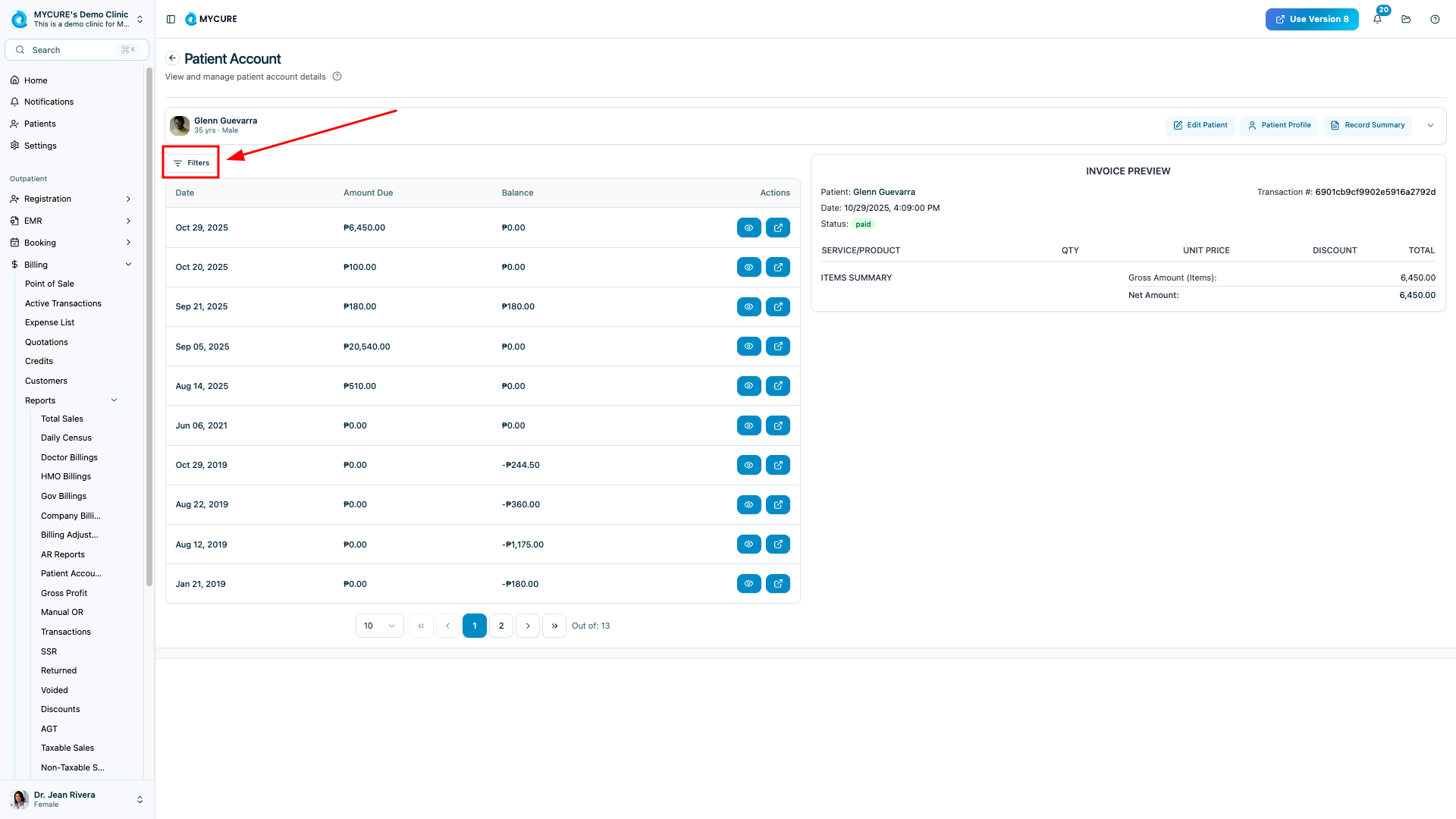Toggle the sidebar panel icon
1456x819 pixels.
171,19
